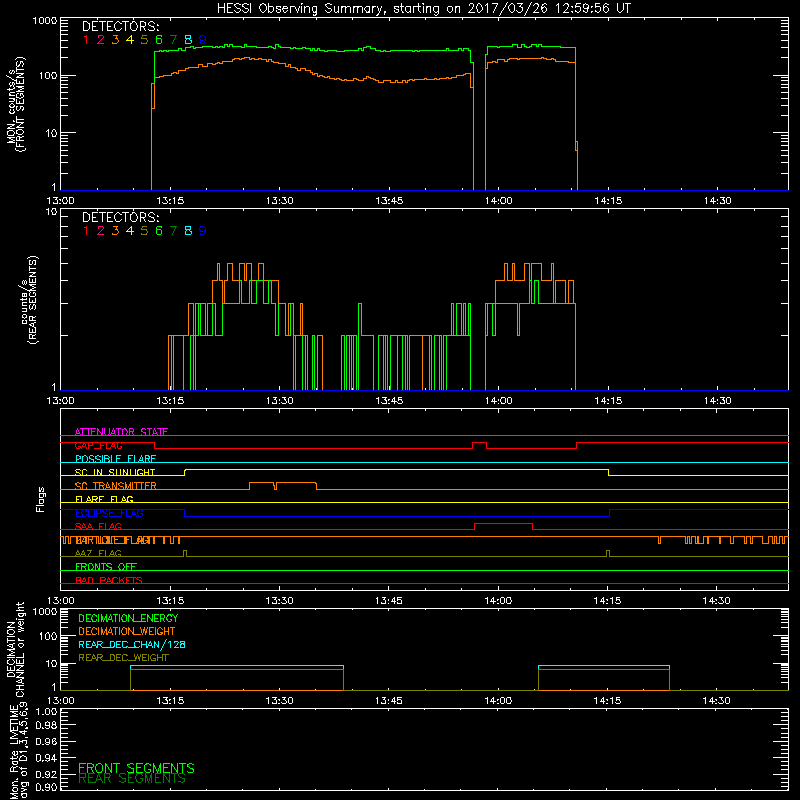Click FRONT SEGMENTS label in livetime panel
This screenshot has width=800, height=800.
(x=136, y=768)
